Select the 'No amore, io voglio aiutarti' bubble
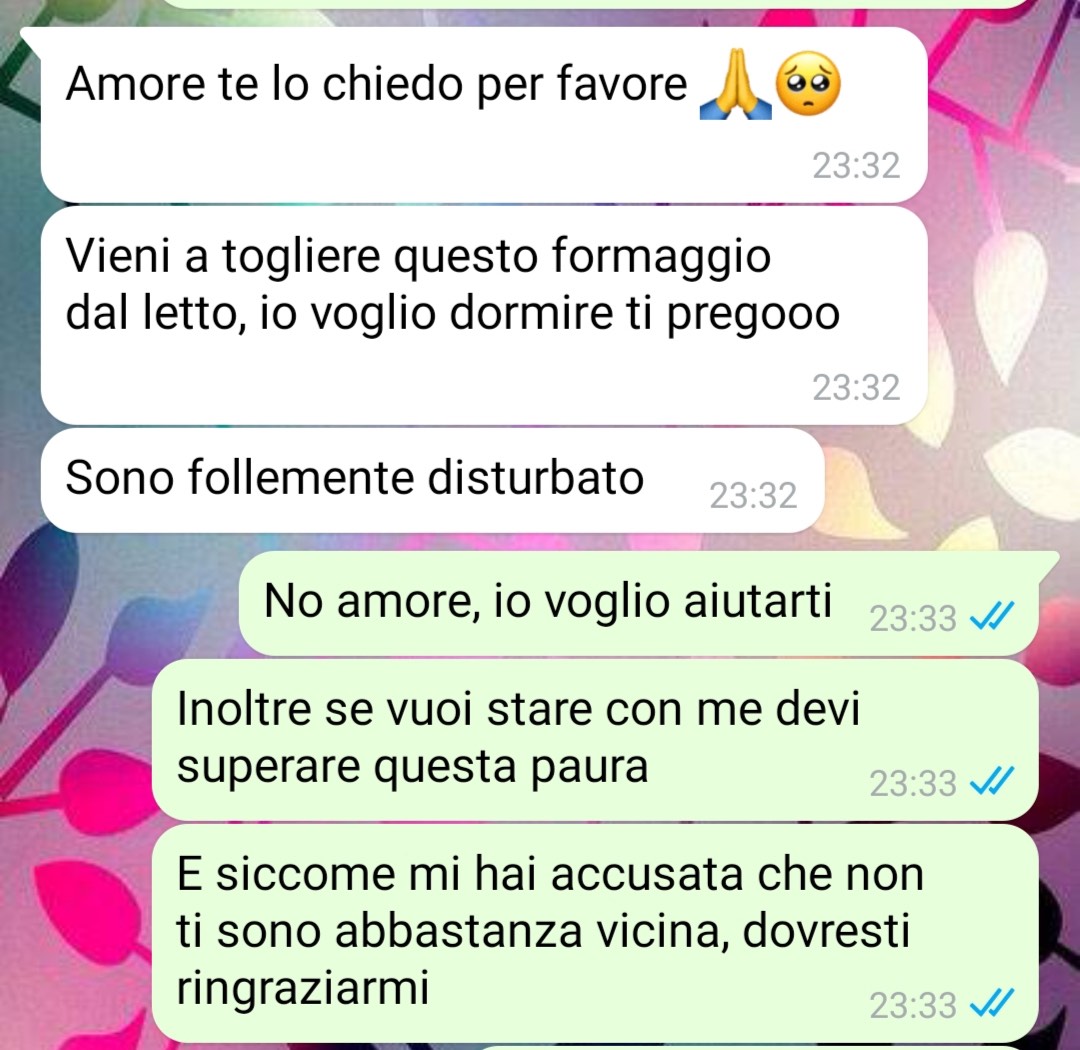The image size is (1080, 1050). click(638, 603)
